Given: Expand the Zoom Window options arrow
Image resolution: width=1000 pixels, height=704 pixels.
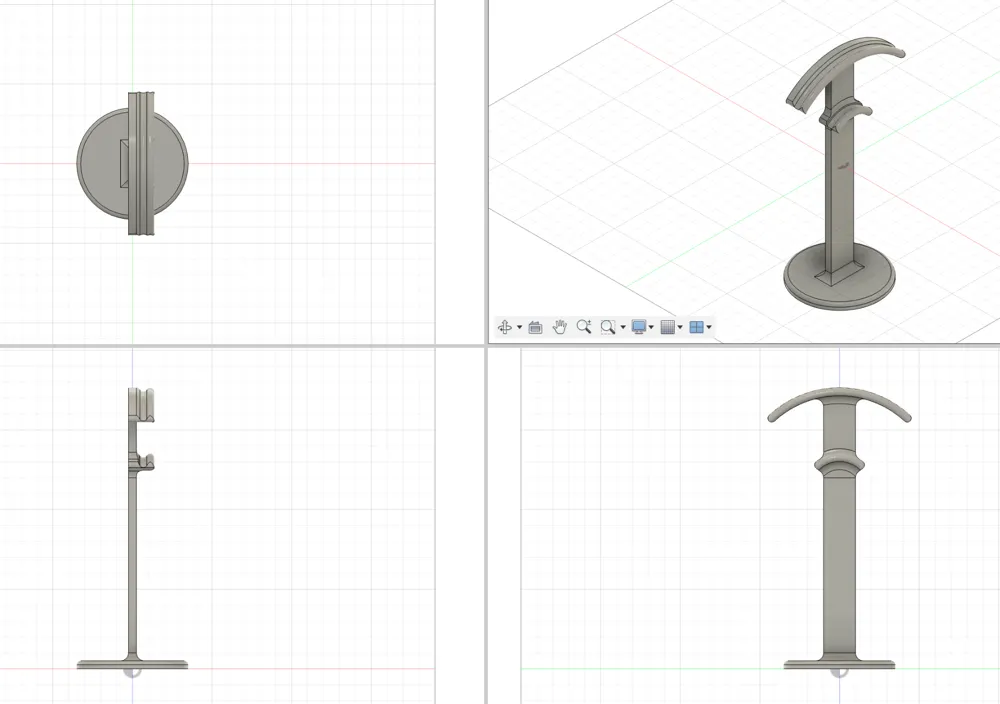Looking at the screenshot, I should [x=623, y=328].
